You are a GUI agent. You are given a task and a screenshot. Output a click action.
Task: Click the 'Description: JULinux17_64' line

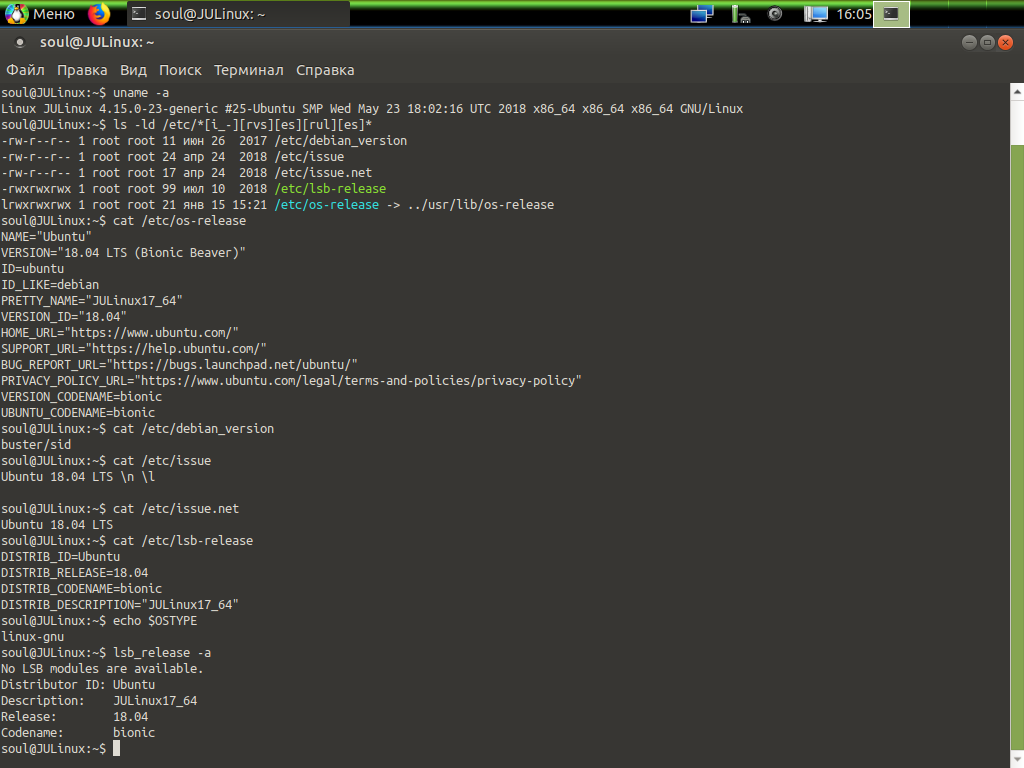point(99,701)
